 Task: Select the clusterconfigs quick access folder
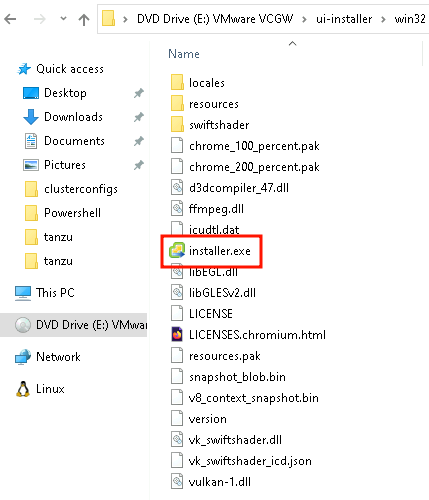pyautogui.click(x=71, y=189)
